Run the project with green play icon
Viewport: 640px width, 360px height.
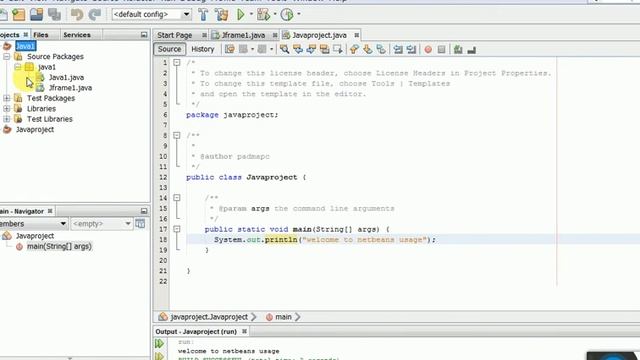[241, 15]
